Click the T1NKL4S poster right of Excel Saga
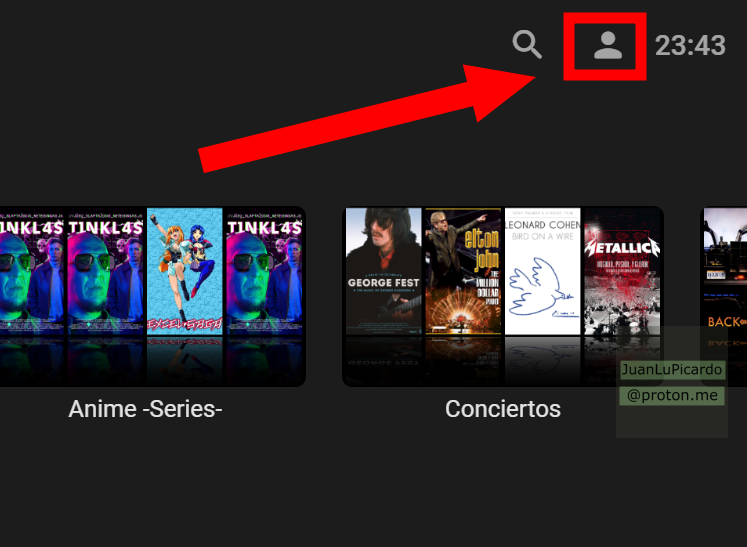Viewport: 747px width, 547px height. pos(264,271)
